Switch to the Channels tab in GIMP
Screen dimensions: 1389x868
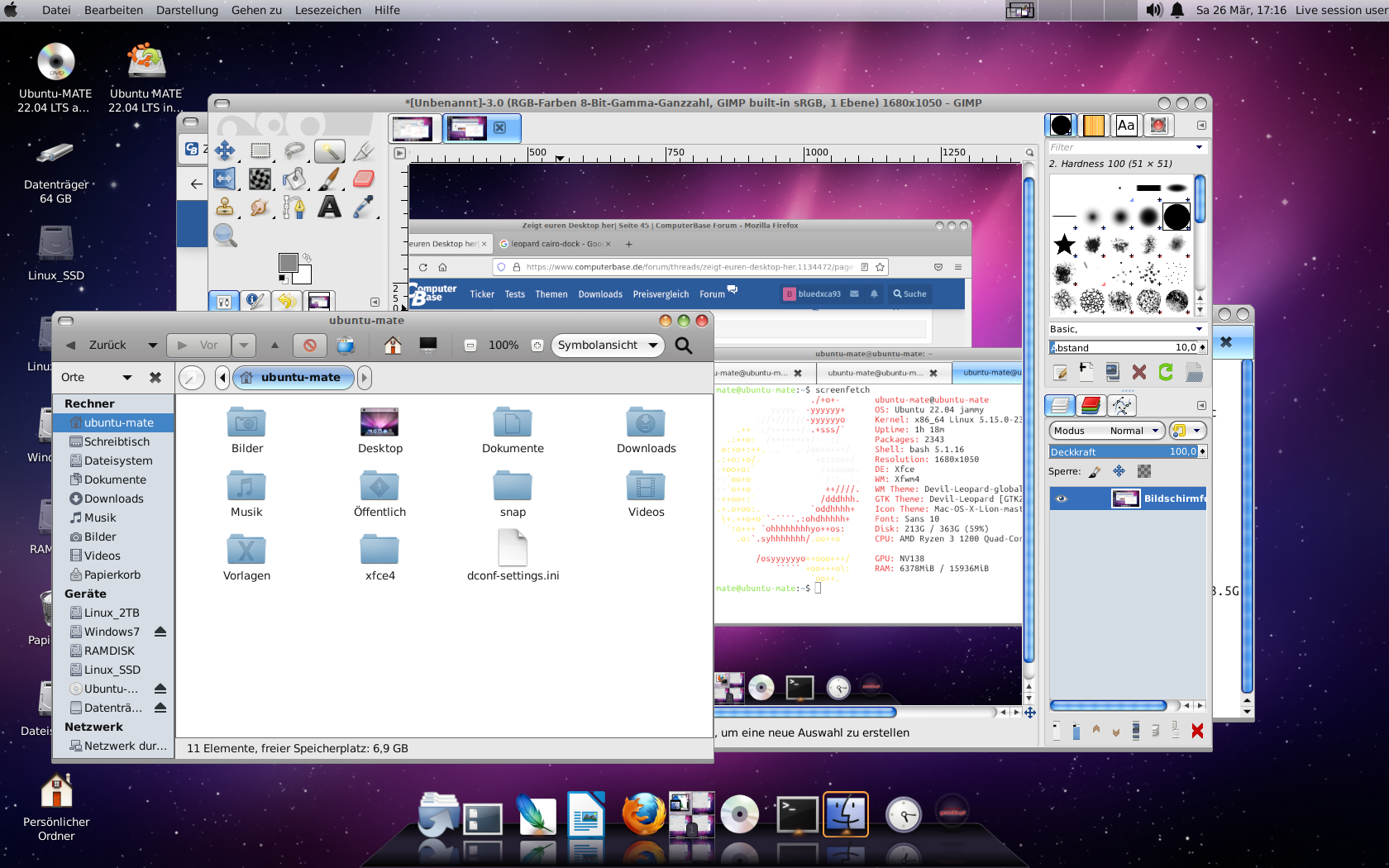click(x=1091, y=405)
